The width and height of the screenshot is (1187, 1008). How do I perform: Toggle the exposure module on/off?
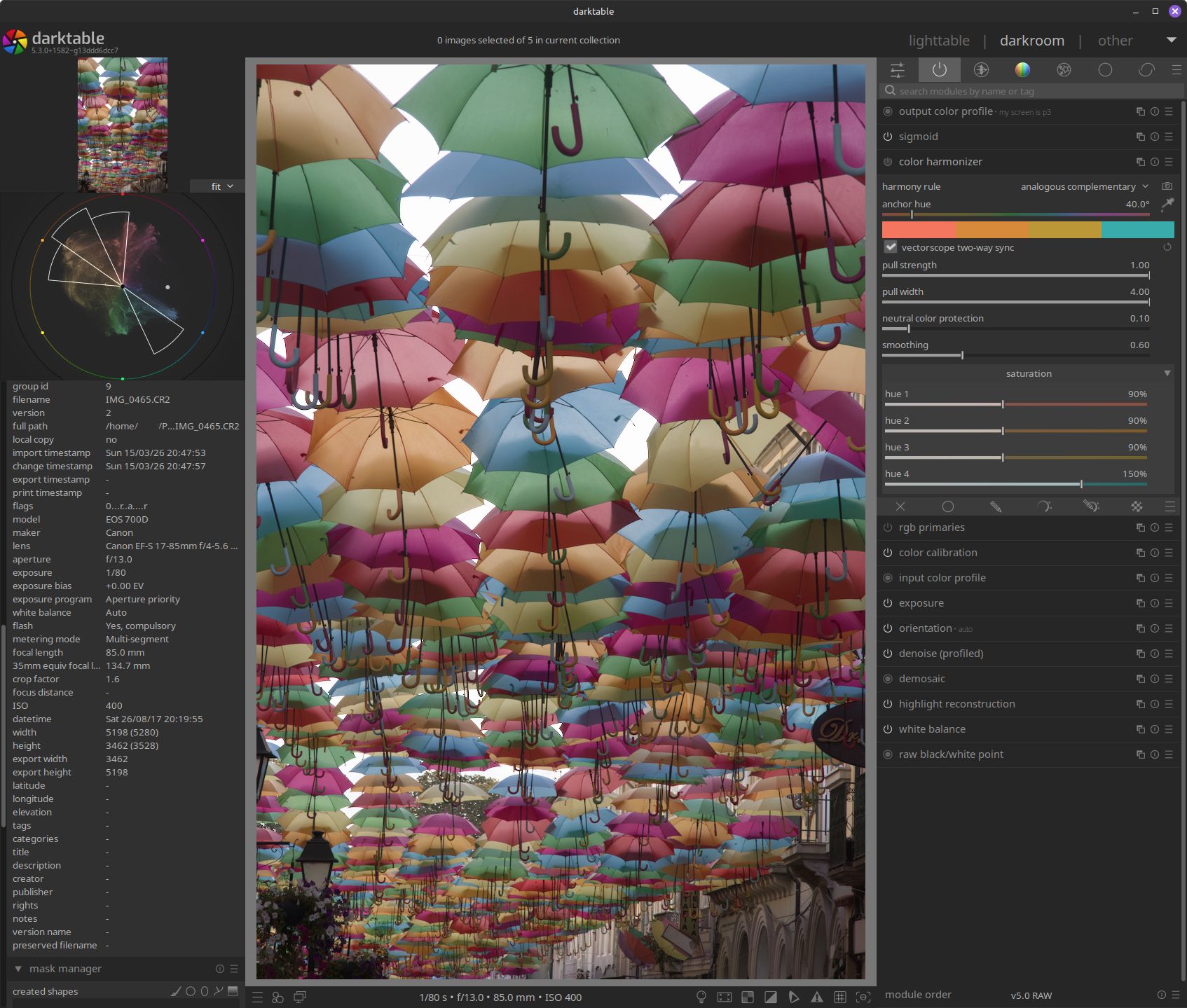[x=888, y=603]
